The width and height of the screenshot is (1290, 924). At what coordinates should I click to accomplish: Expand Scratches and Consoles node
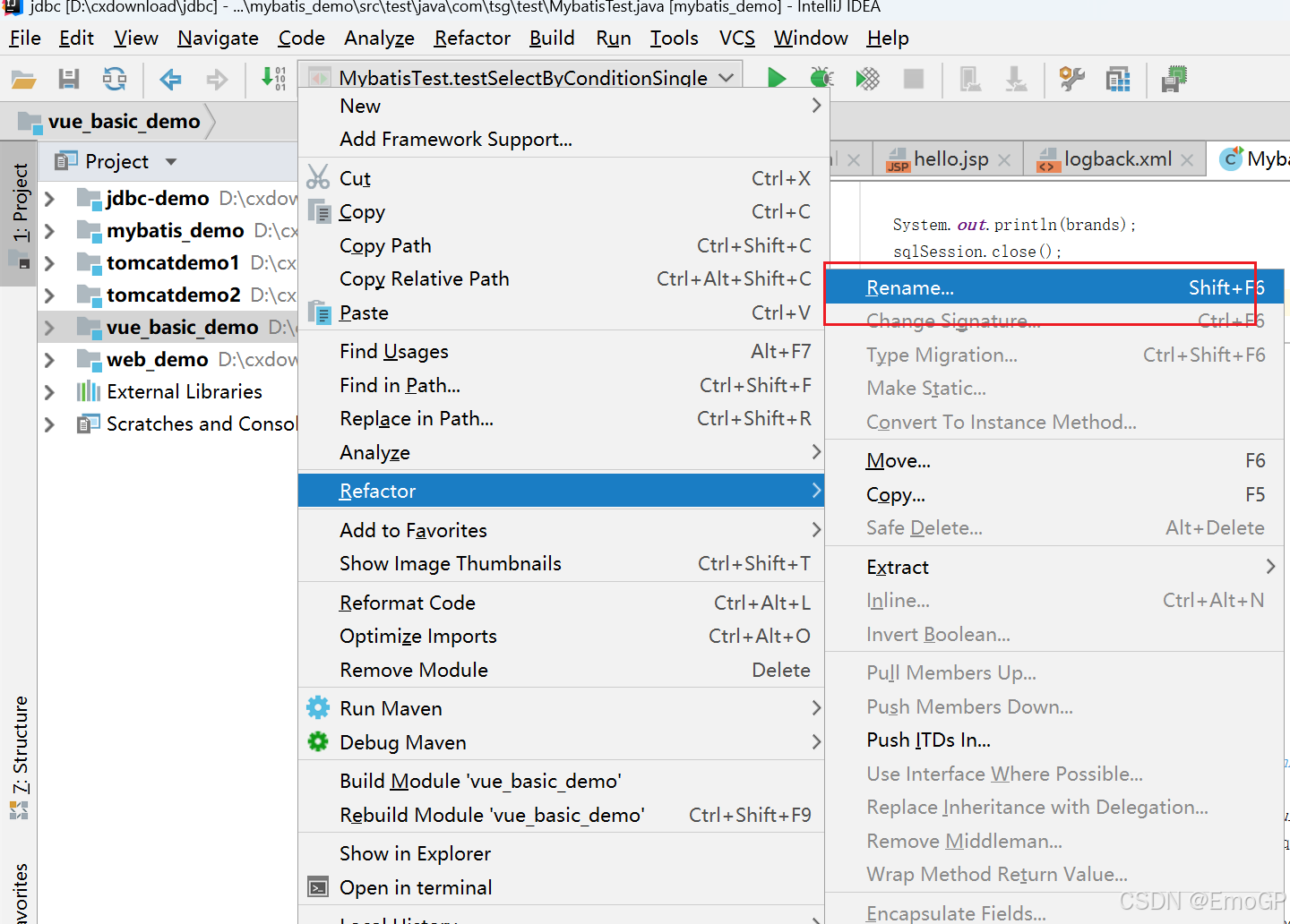tap(50, 424)
